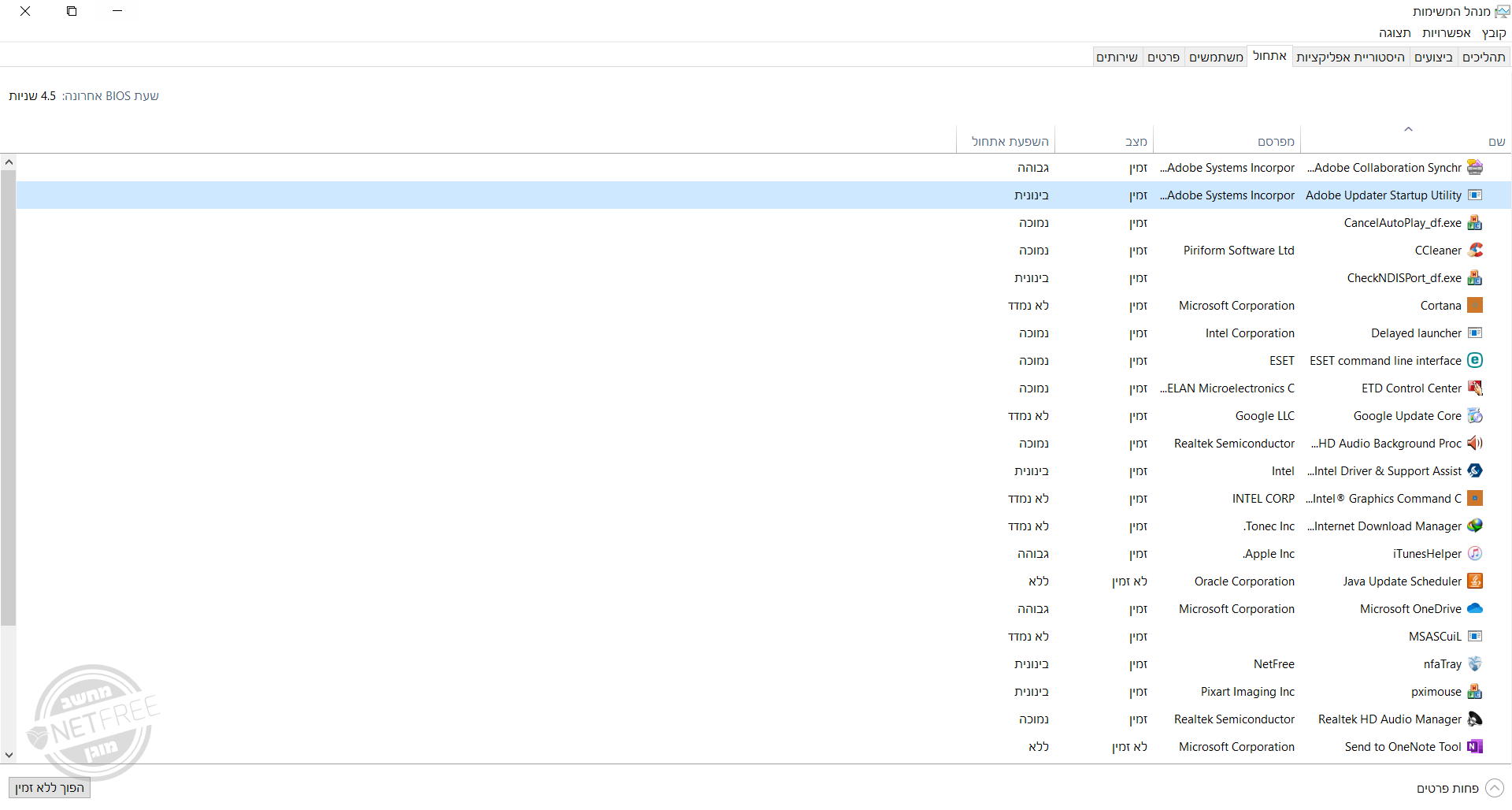Sort by the מצב (Status) column header
1512x810 pixels.
(x=1104, y=140)
